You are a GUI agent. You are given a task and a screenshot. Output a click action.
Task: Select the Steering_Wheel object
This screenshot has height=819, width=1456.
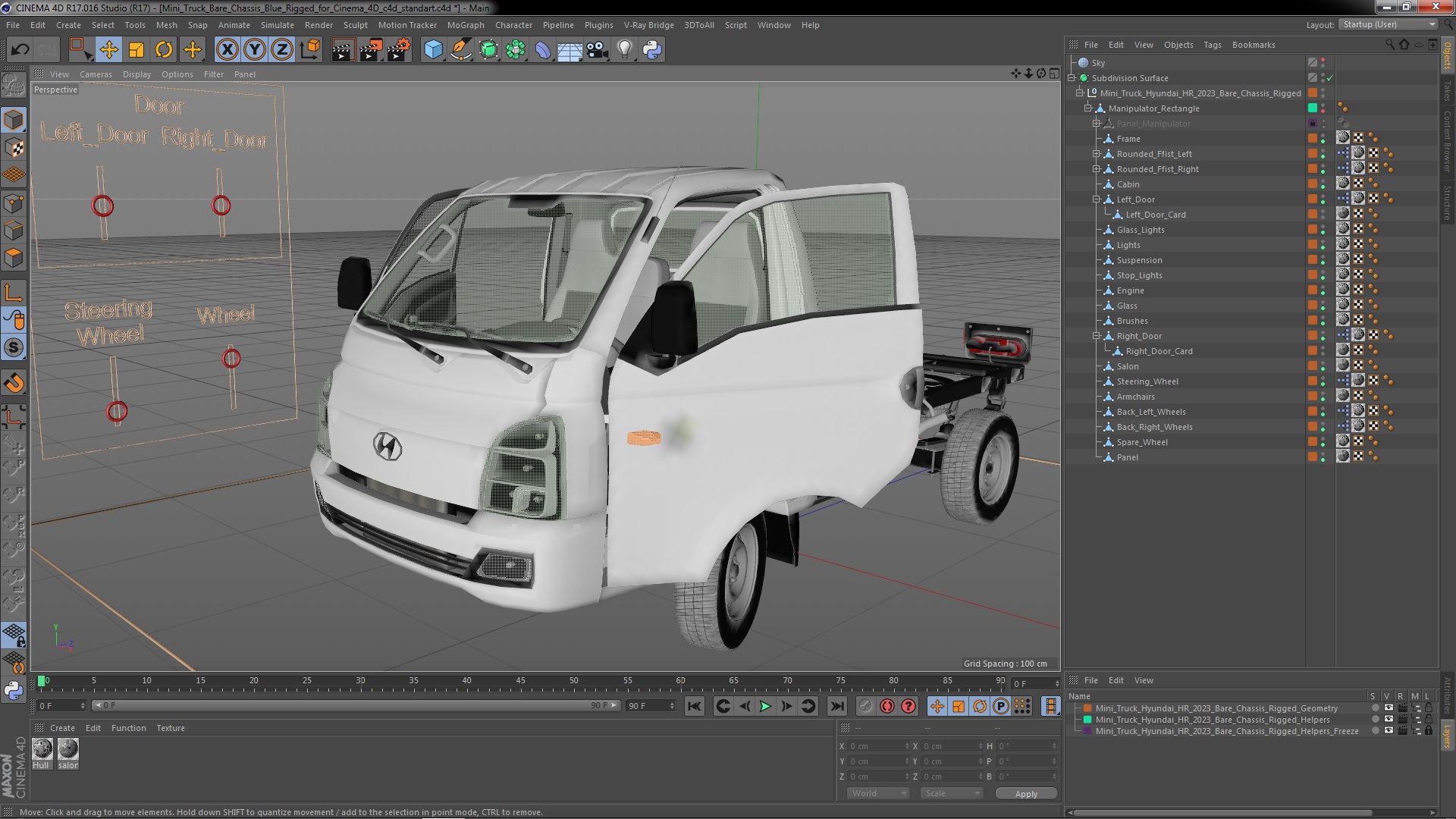(1147, 381)
